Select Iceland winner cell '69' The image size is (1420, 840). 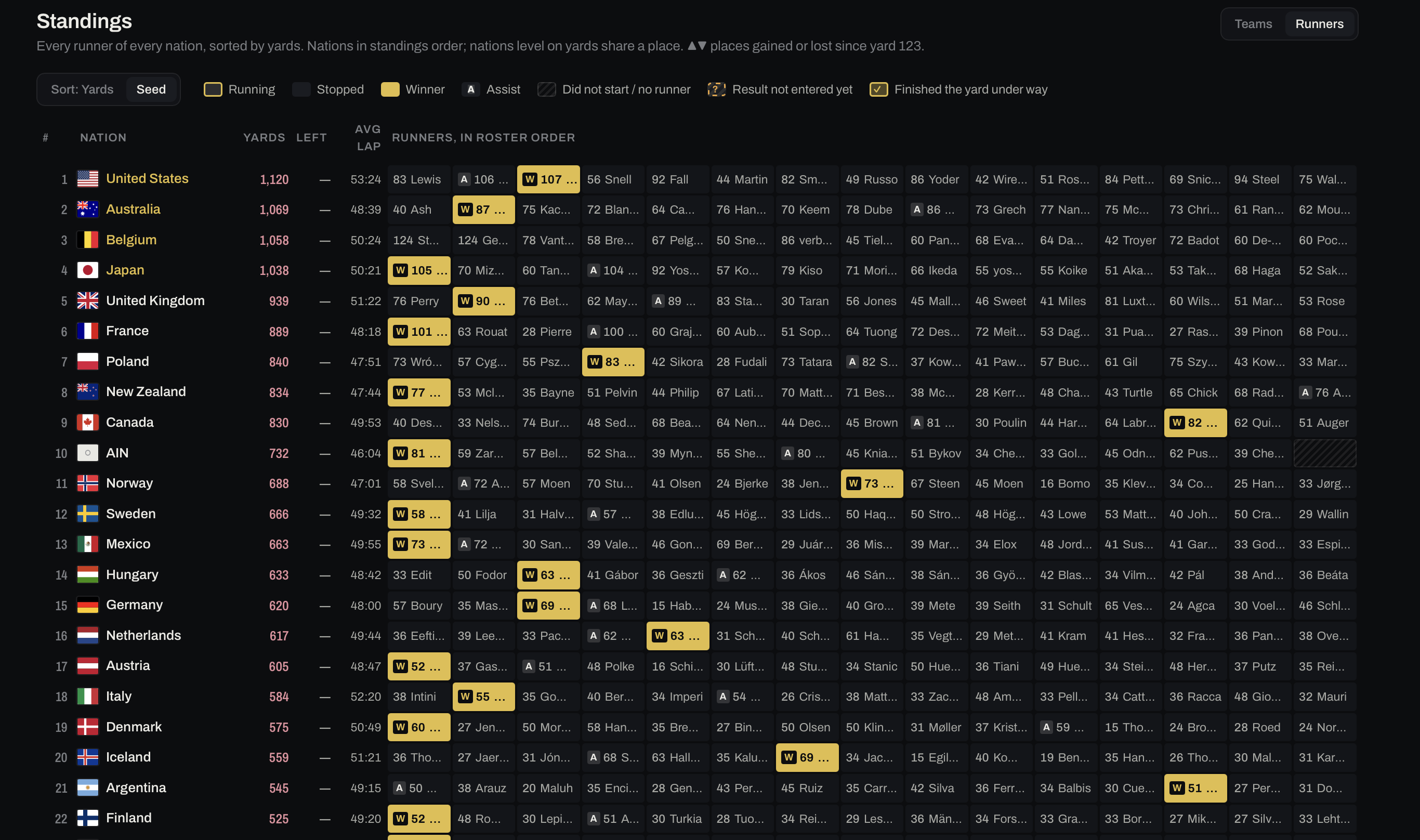coord(807,757)
